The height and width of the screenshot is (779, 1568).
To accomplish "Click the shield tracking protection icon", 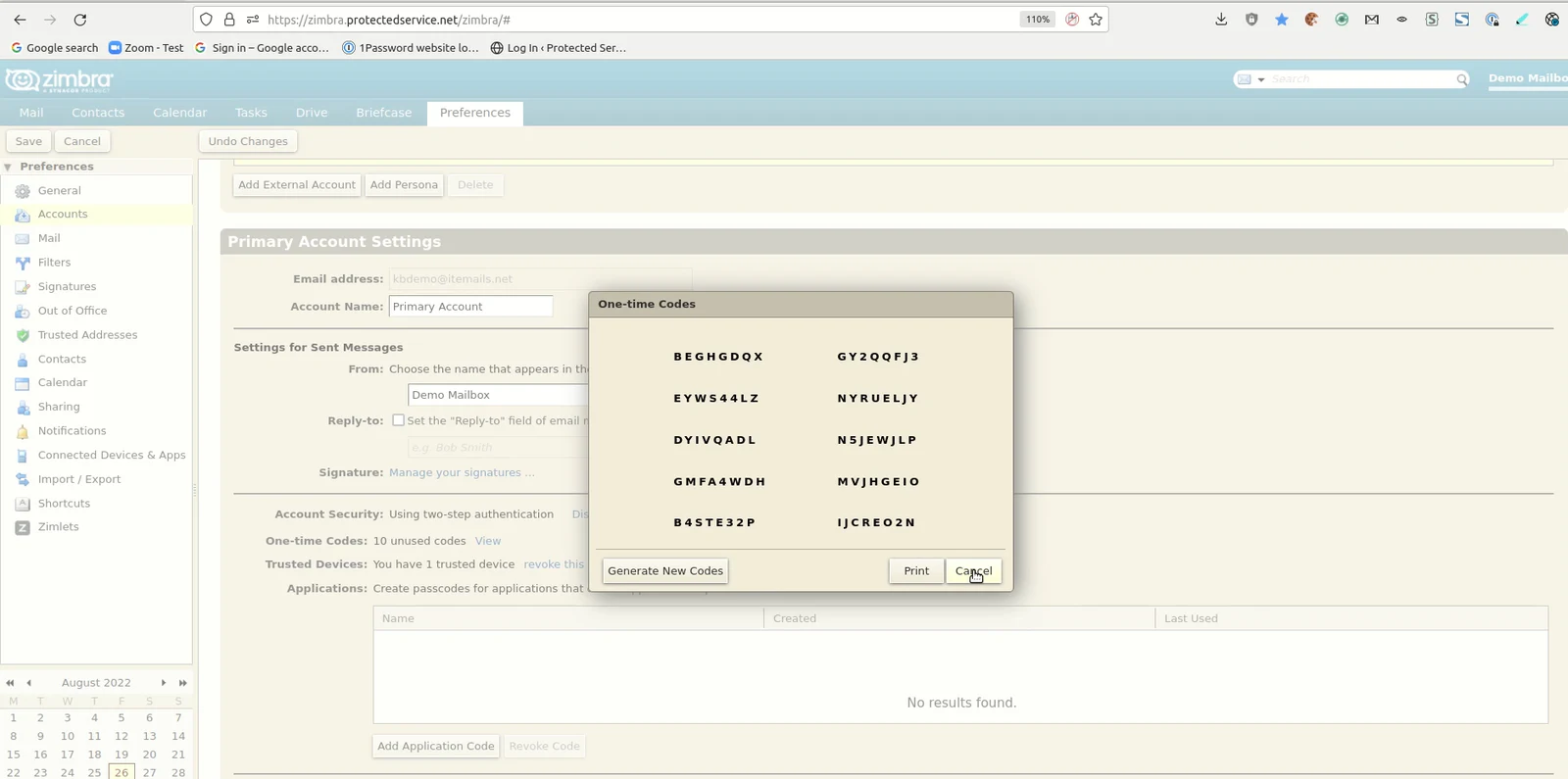I will click(206, 20).
